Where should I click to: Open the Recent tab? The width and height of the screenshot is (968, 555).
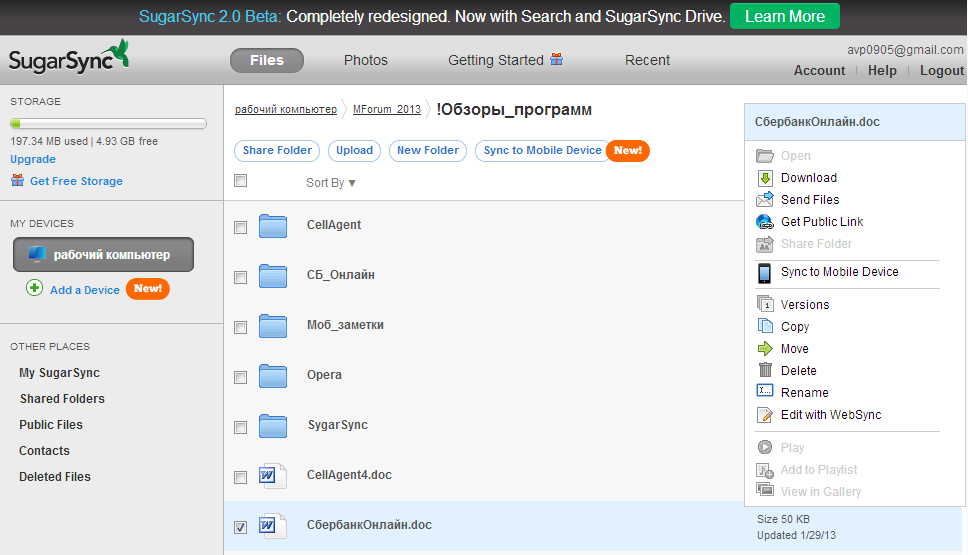click(x=647, y=61)
